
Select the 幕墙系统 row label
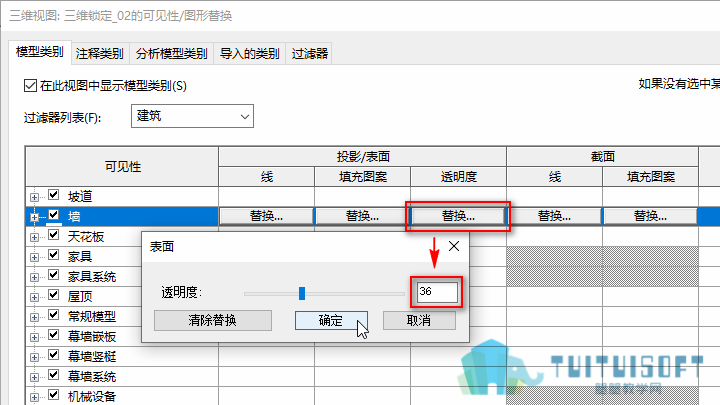coord(92,377)
